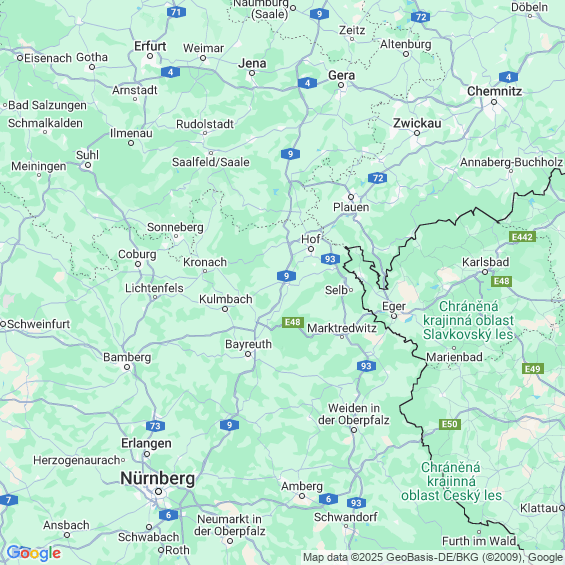
Task: Click the A73 highway shield above Erlangen
Action: coord(155,426)
